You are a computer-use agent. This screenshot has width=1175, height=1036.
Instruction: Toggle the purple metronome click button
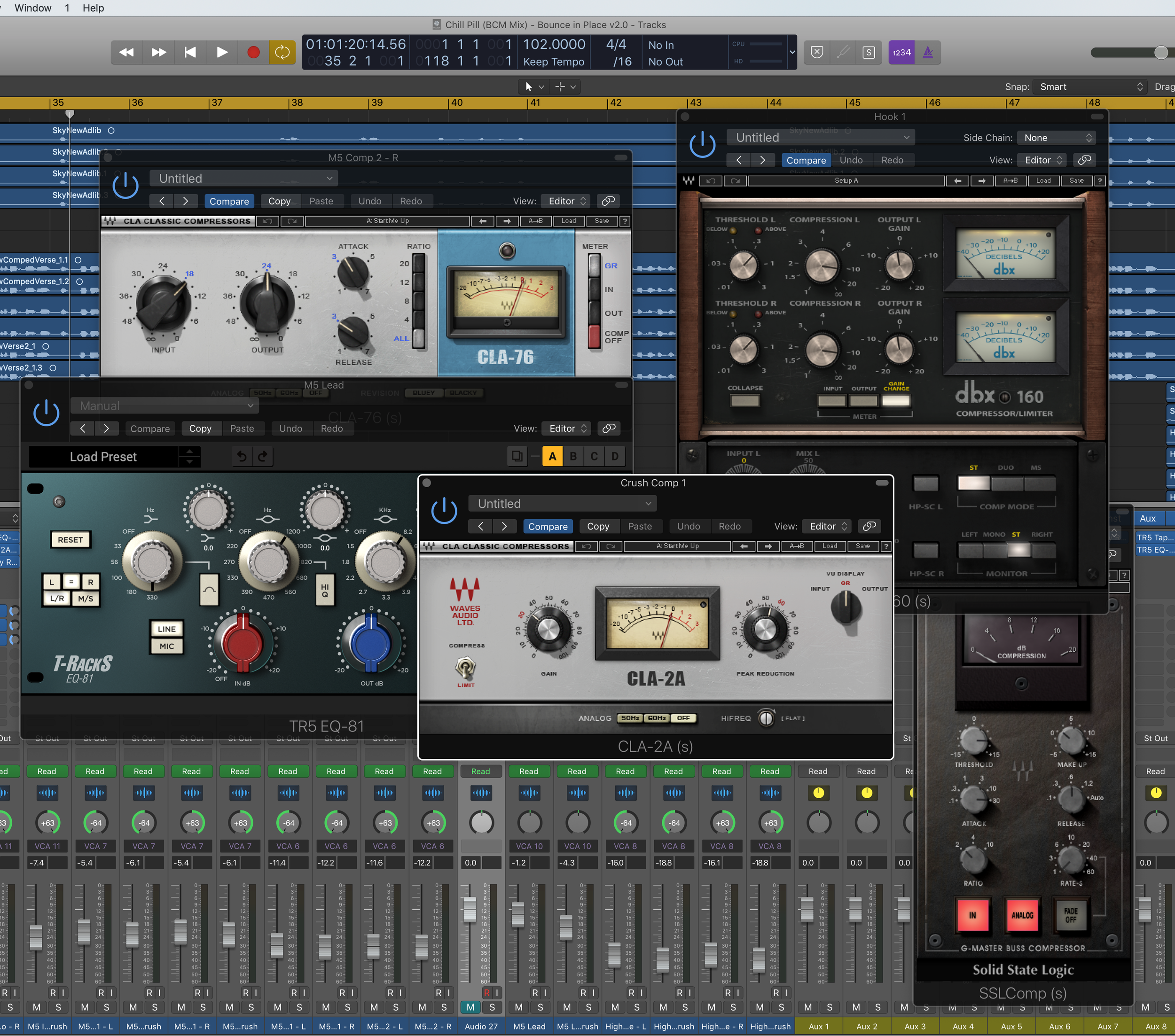928,52
